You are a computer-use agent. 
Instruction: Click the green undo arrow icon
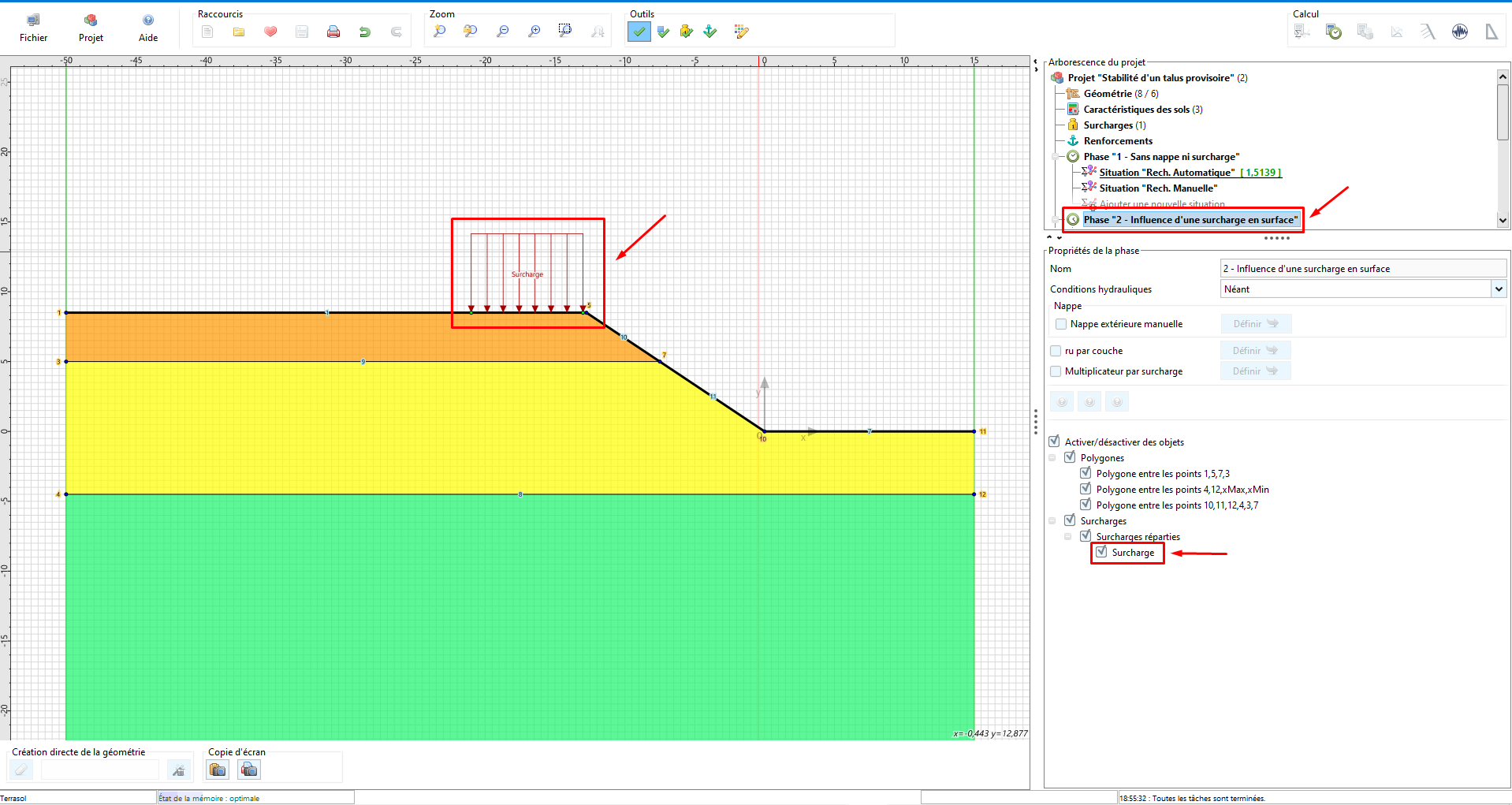point(365,32)
